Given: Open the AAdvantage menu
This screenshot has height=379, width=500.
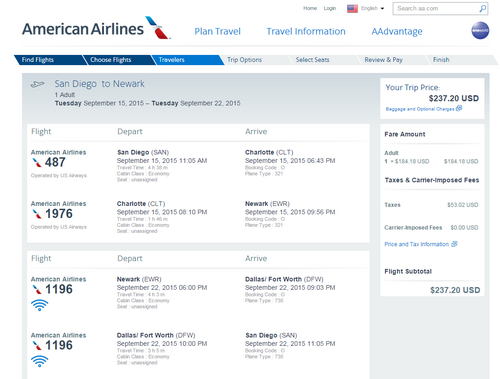Looking at the screenshot, I should (x=397, y=31).
